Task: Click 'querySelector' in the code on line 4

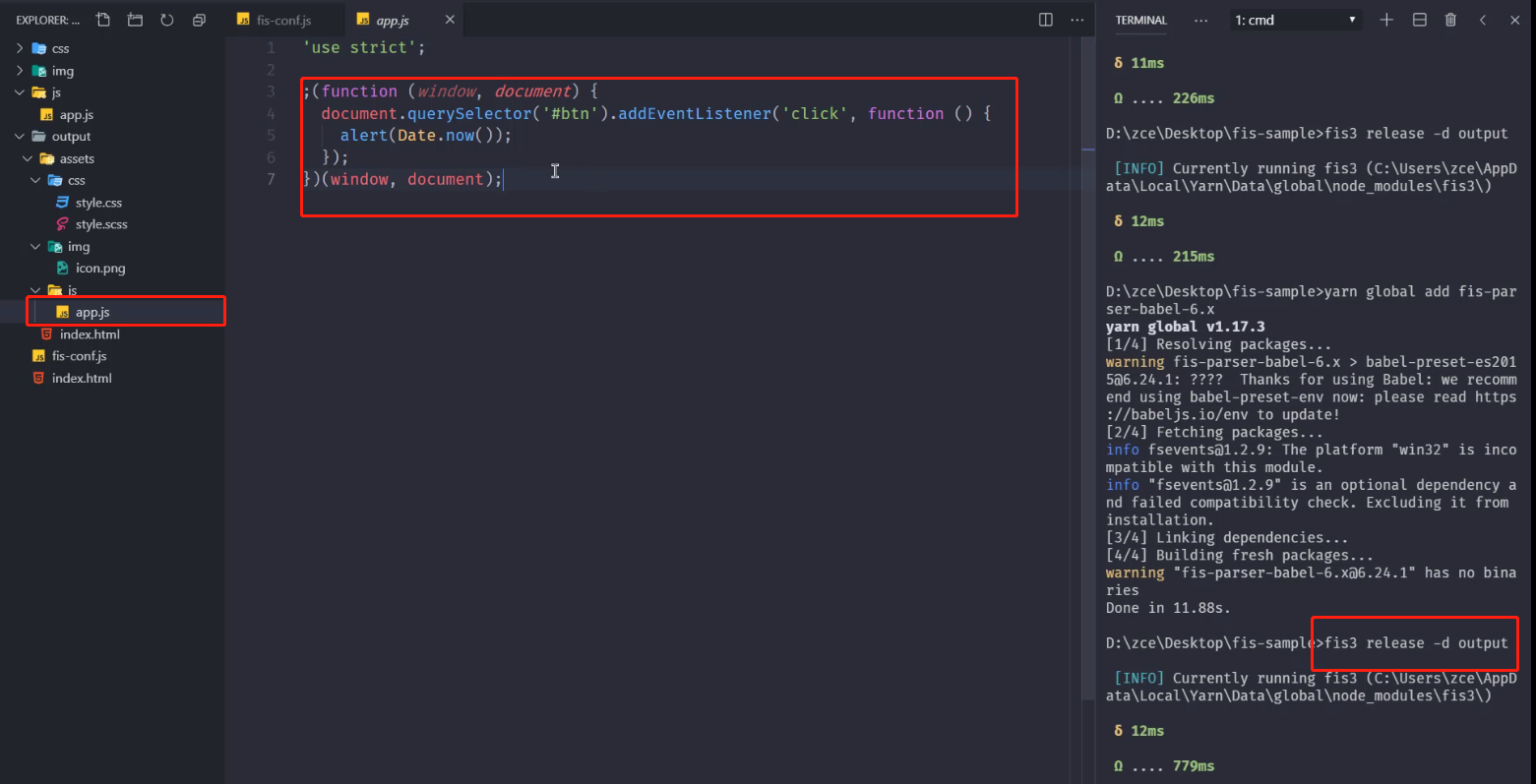Action: (x=469, y=113)
